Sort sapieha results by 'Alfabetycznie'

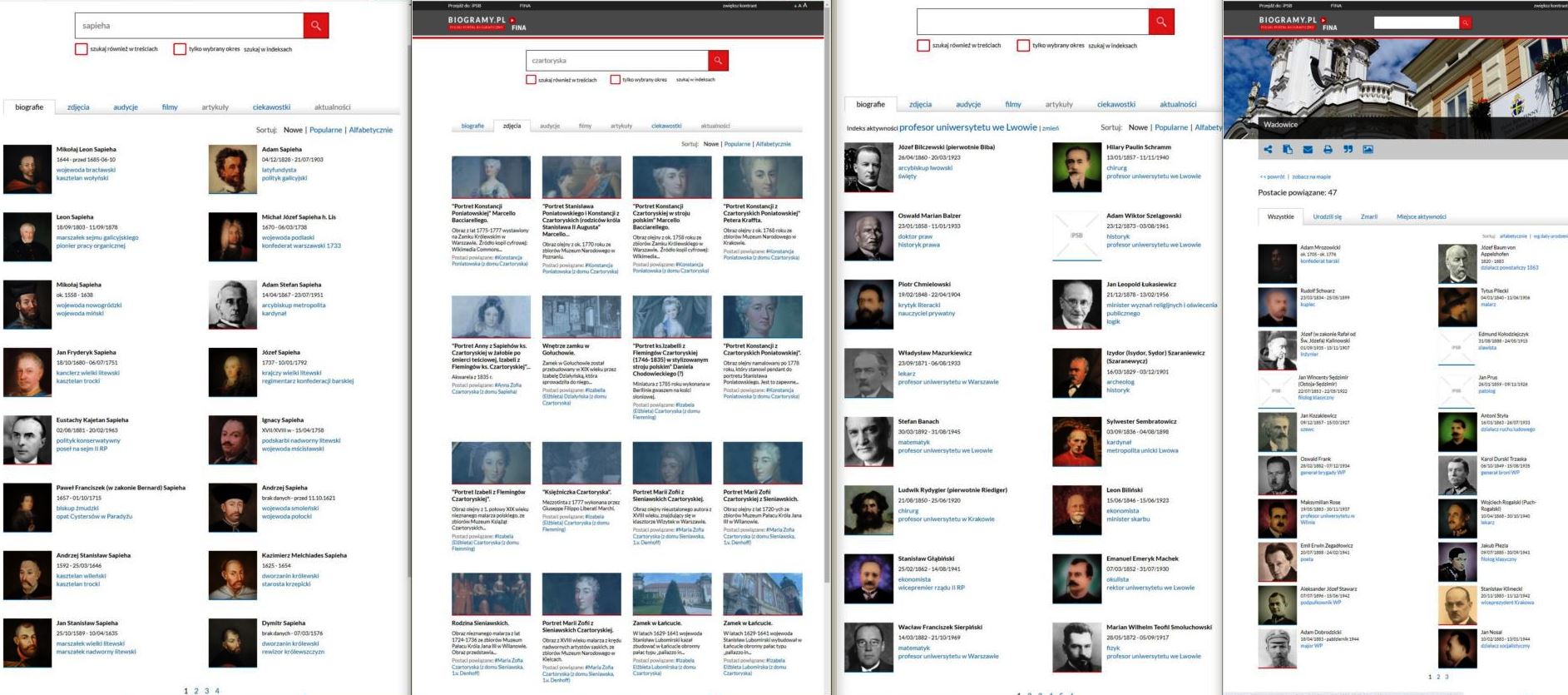[371, 130]
